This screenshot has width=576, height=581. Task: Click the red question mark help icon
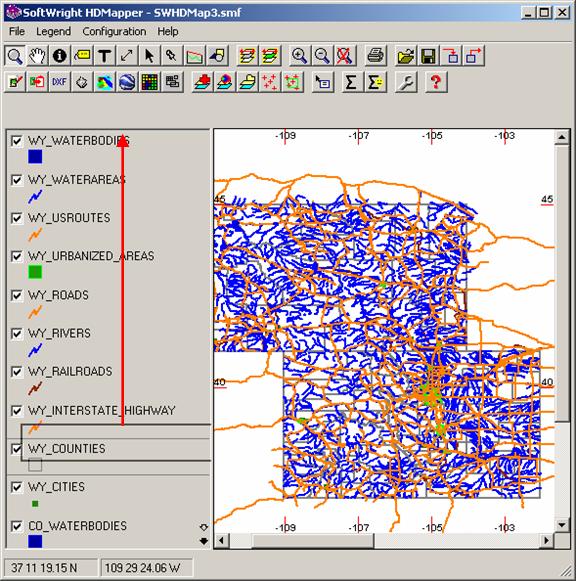(x=436, y=82)
